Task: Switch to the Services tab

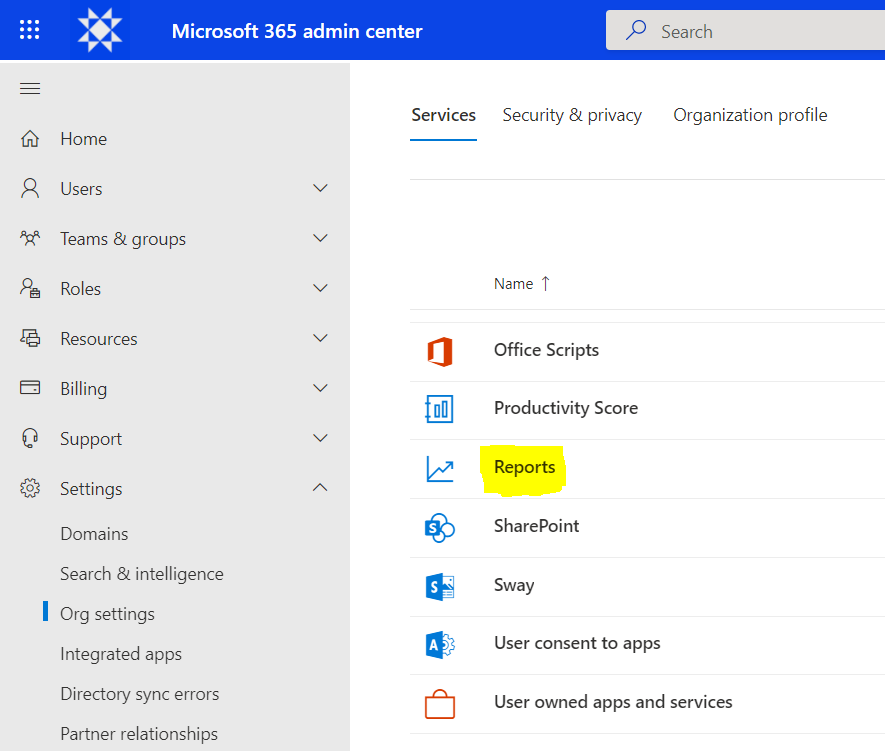Action: pos(444,115)
